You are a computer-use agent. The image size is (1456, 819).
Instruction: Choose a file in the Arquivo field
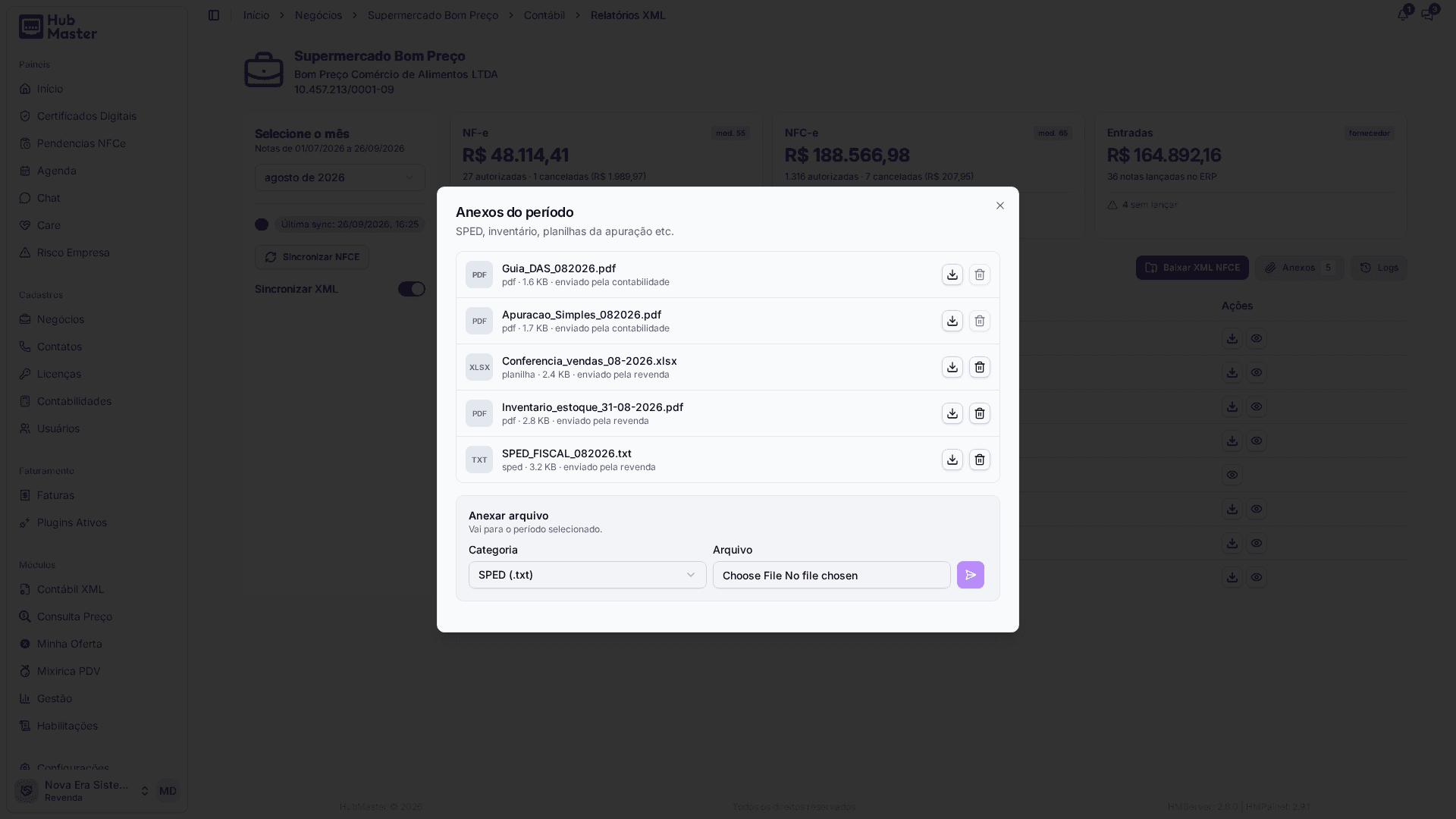pyautogui.click(x=831, y=575)
